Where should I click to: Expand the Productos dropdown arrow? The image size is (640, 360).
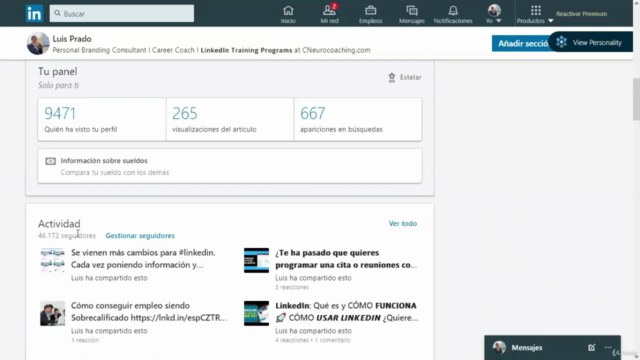tap(550, 21)
